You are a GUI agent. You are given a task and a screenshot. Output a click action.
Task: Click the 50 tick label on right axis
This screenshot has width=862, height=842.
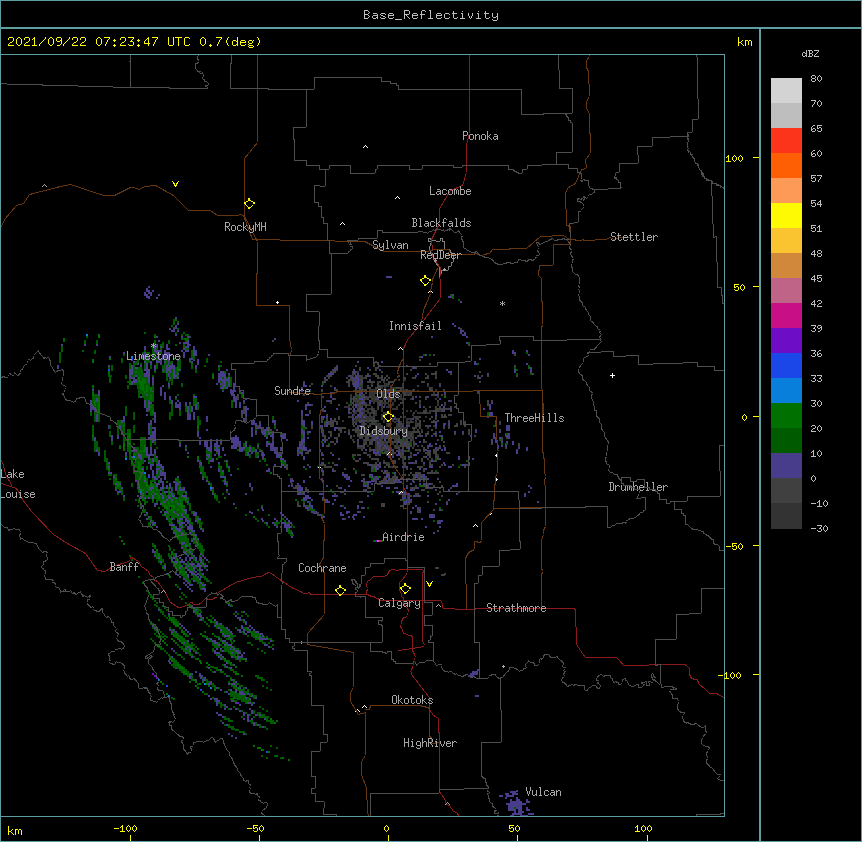(739, 287)
